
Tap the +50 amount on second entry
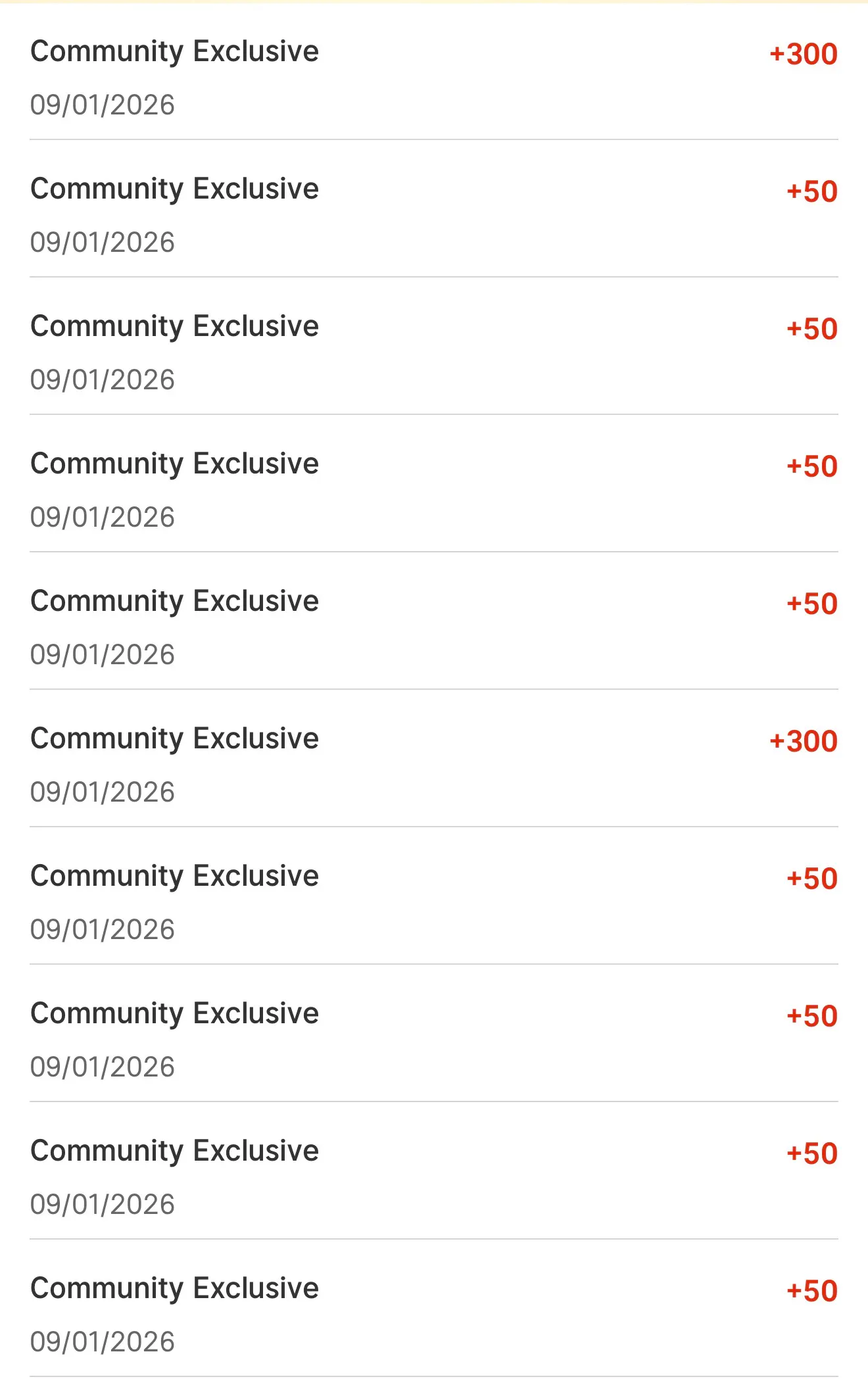click(812, 191)
